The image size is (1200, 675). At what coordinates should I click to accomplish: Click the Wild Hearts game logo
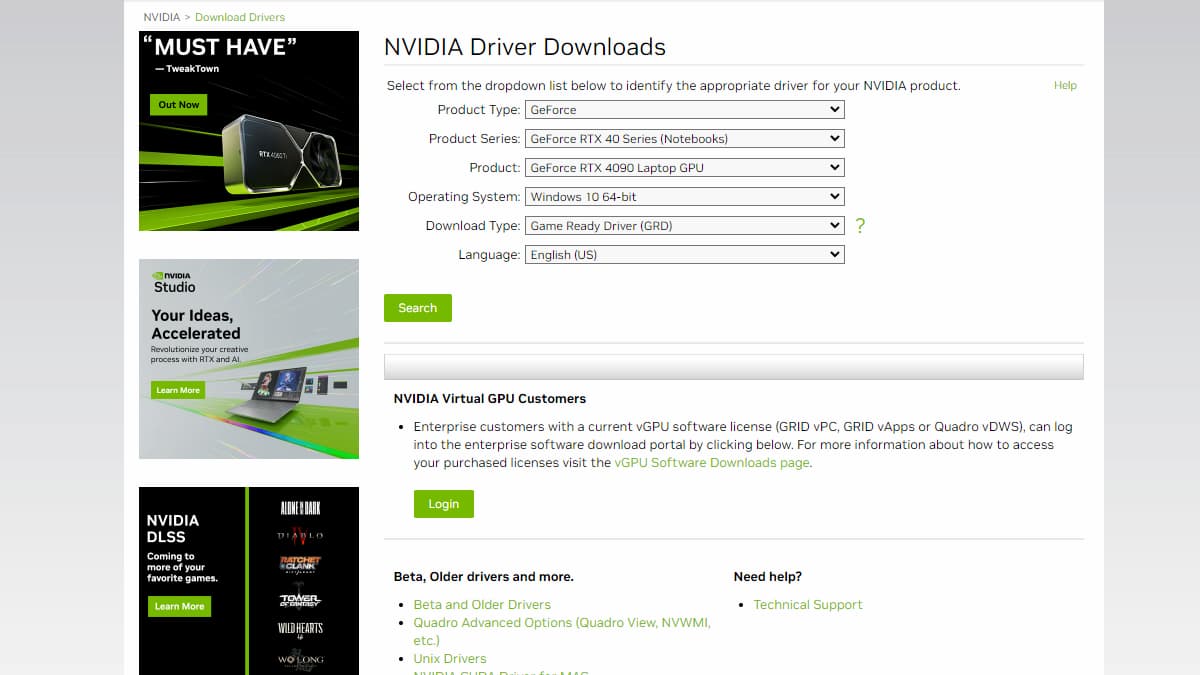click(300, 629)
